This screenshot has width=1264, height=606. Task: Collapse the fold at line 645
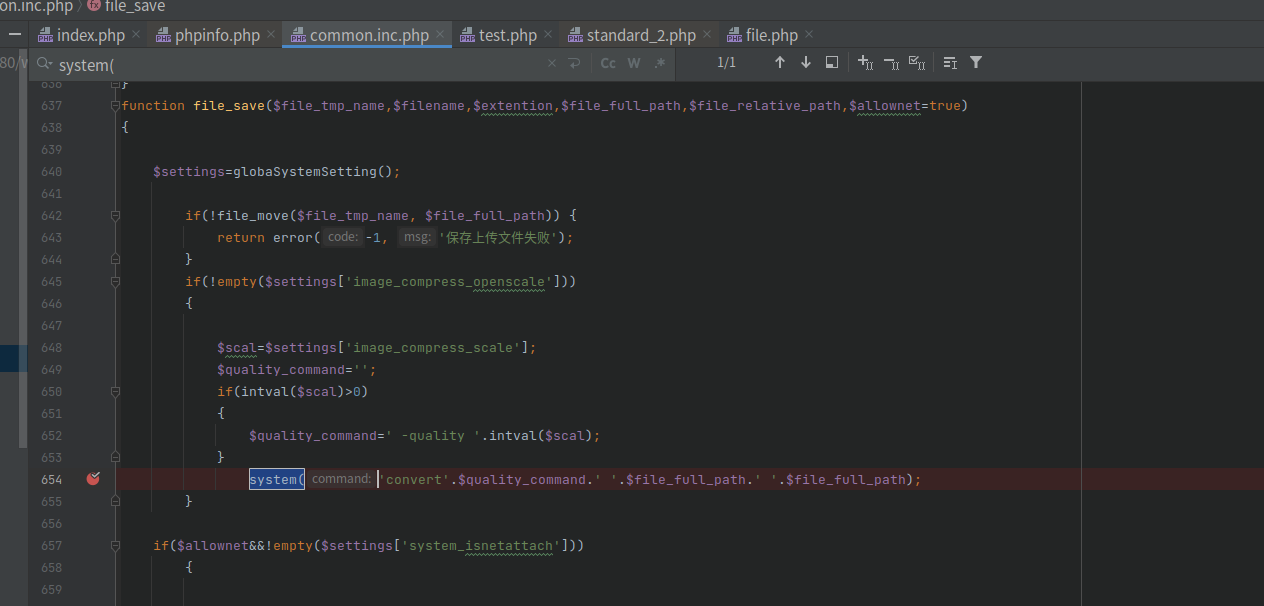[x=115, y=281]
